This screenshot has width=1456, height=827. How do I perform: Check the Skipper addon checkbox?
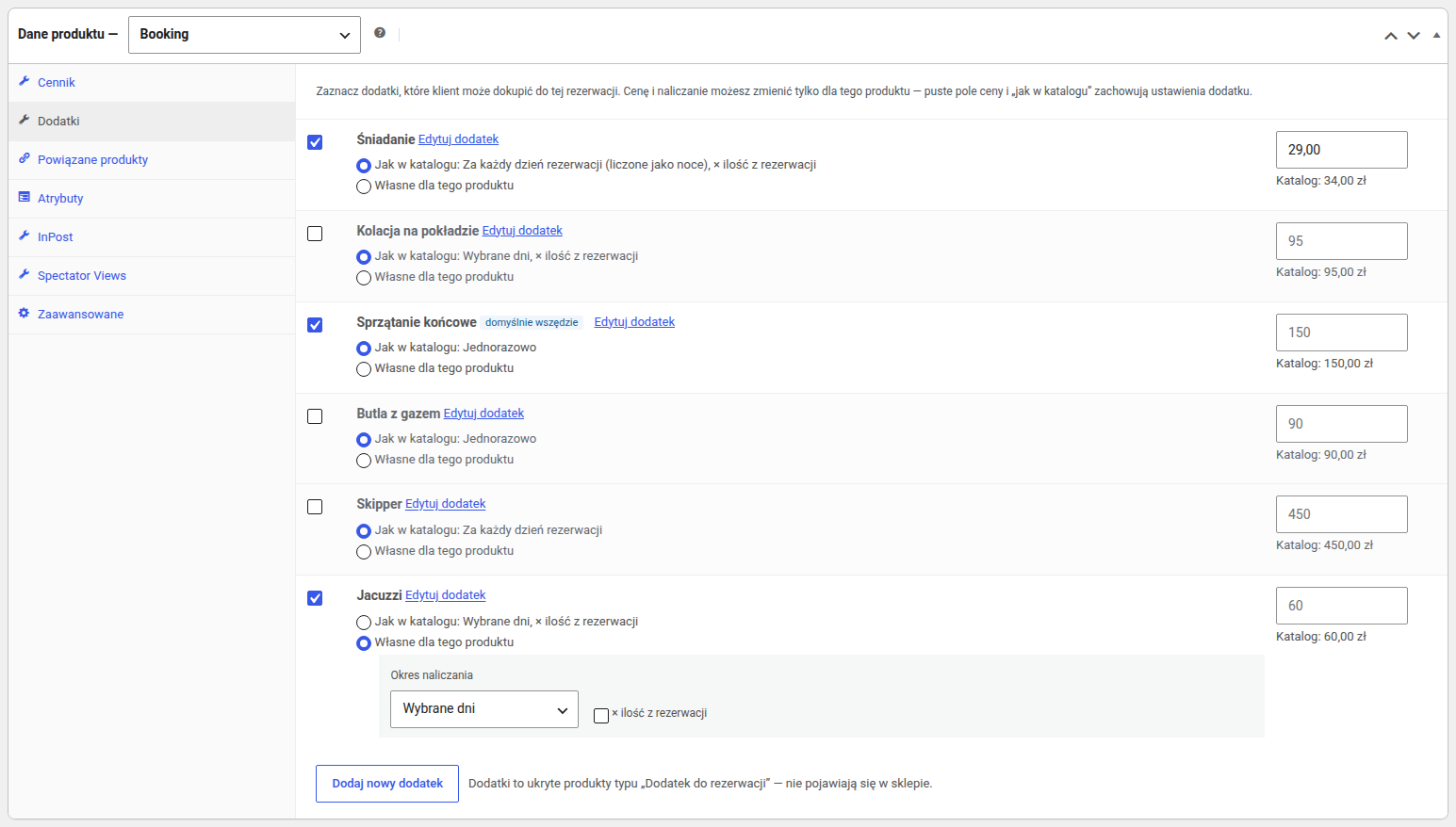[315, 507]
